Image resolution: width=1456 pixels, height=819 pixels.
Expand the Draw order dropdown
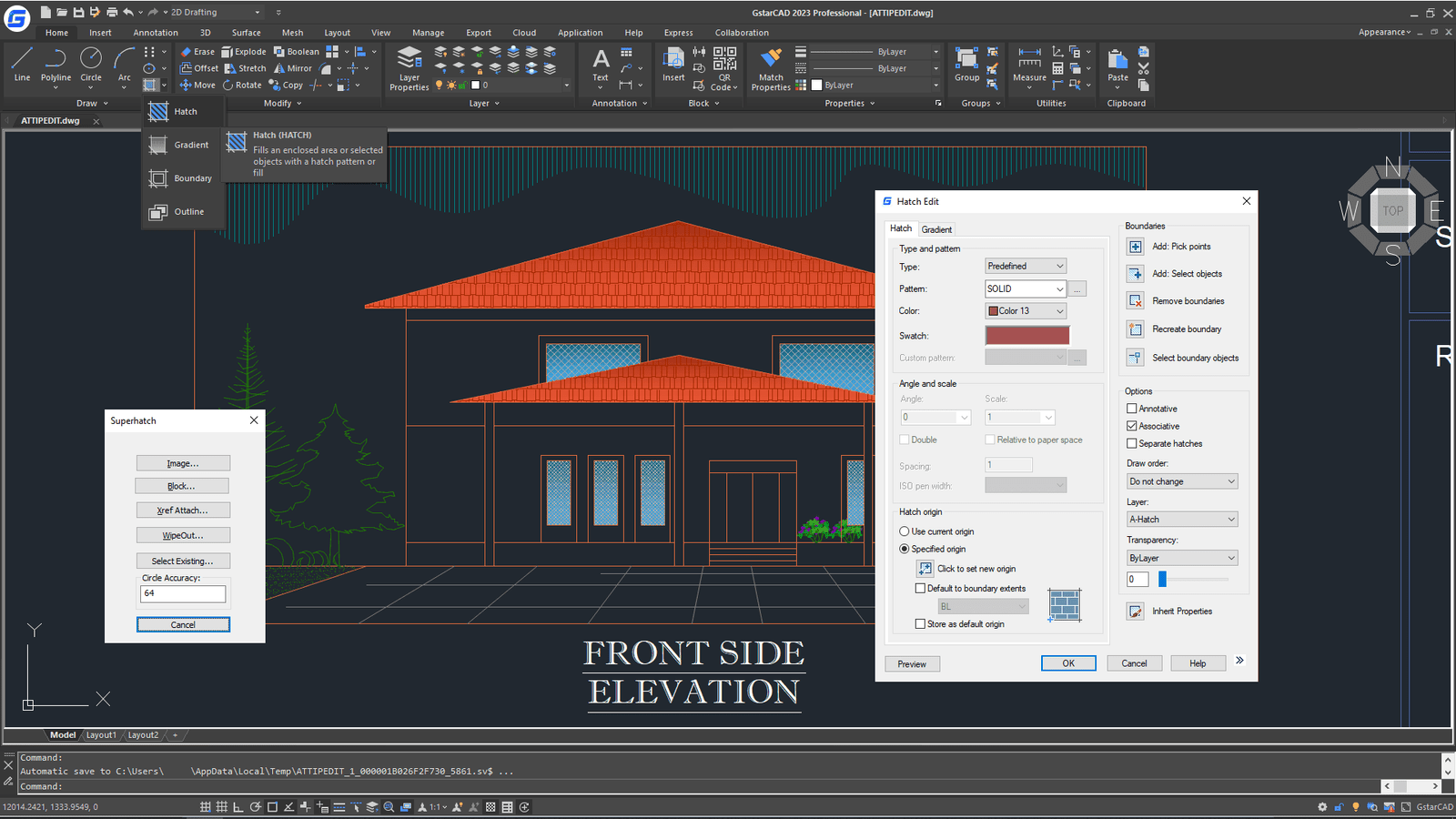[x=1181, y=480]
